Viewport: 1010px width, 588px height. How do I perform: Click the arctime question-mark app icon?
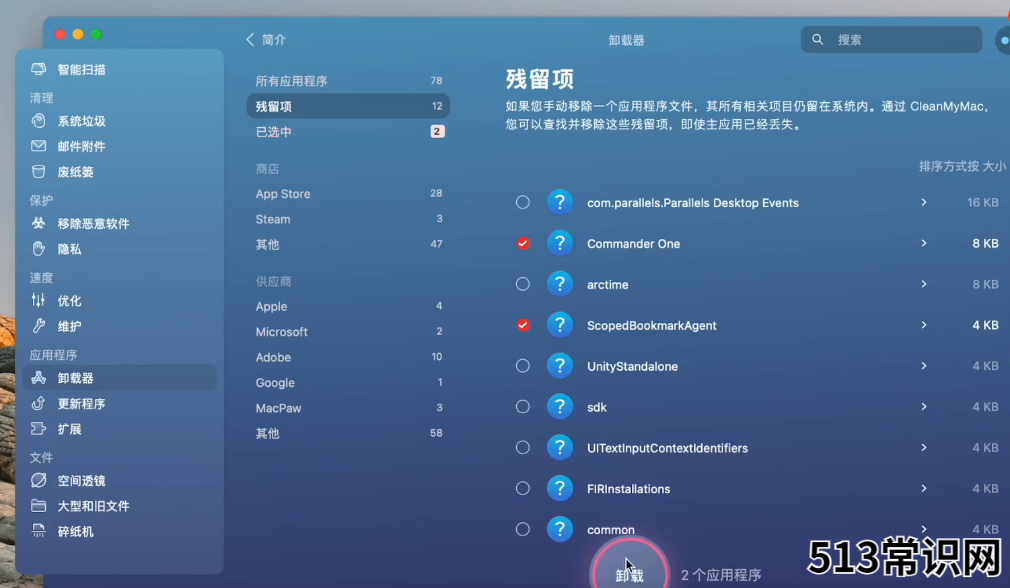pos(560,284)
